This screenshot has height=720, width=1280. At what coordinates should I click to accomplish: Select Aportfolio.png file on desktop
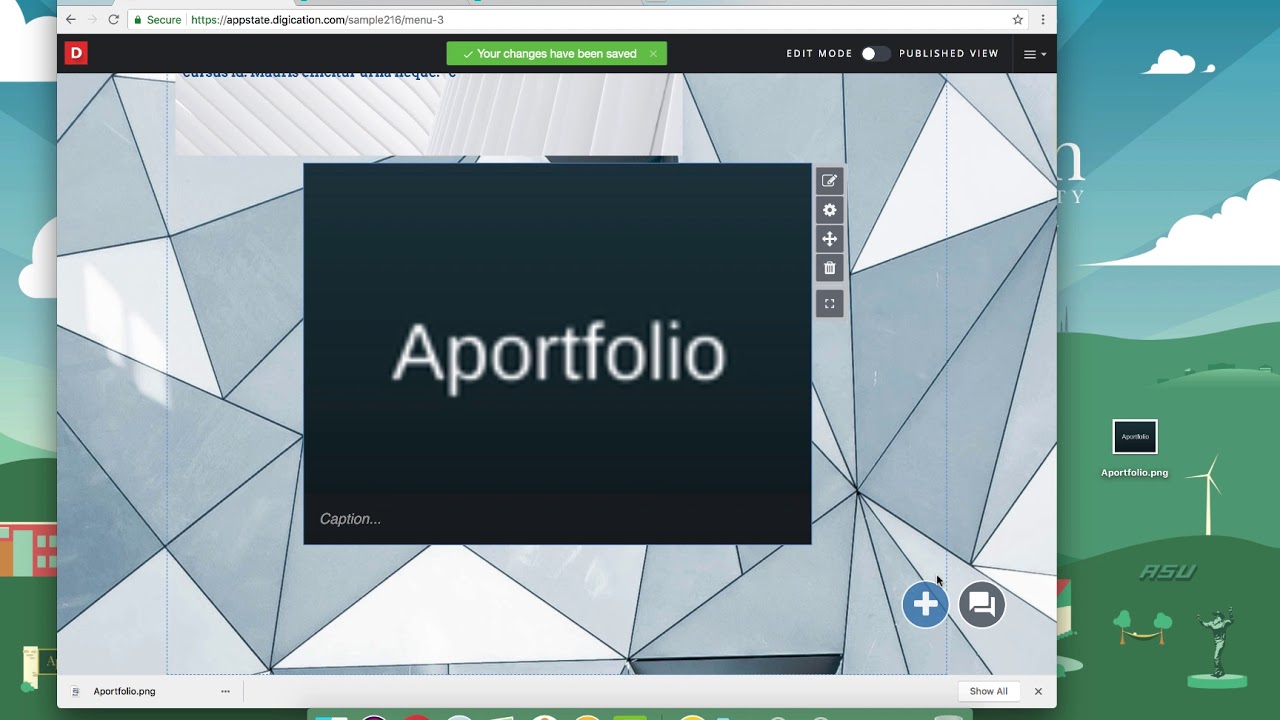click(1135, 437)
